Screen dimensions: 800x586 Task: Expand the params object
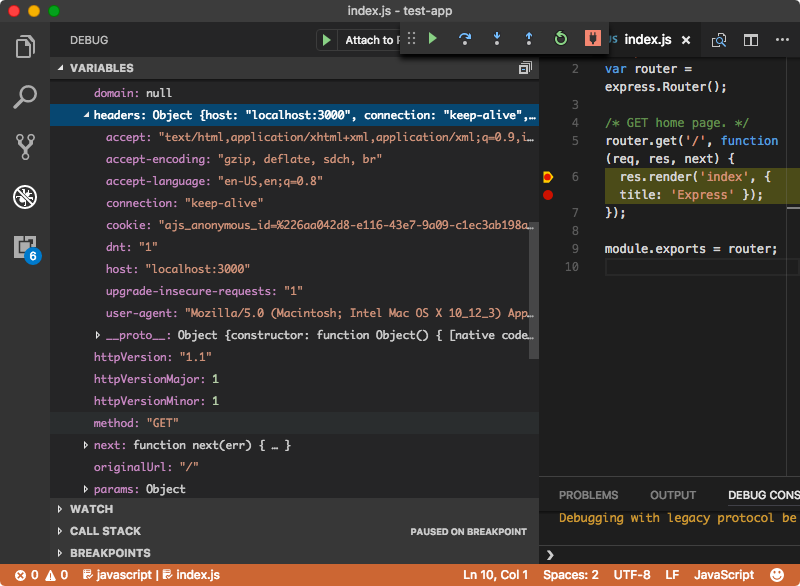[85, 489]
